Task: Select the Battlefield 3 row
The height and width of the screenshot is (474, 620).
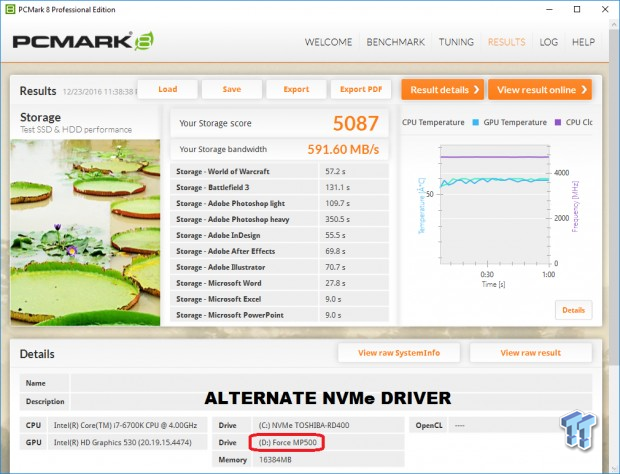Action: (x=279, y=187)
